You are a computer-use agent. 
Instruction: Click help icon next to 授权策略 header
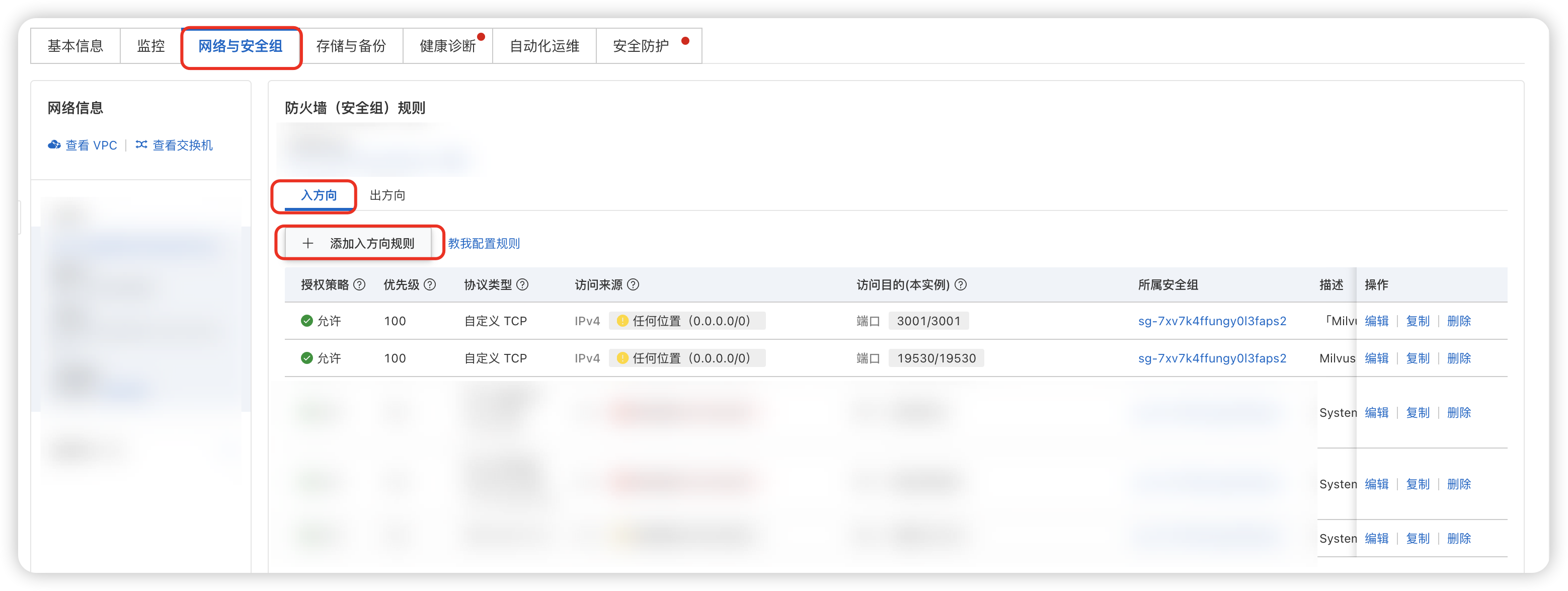pos(359,284)
